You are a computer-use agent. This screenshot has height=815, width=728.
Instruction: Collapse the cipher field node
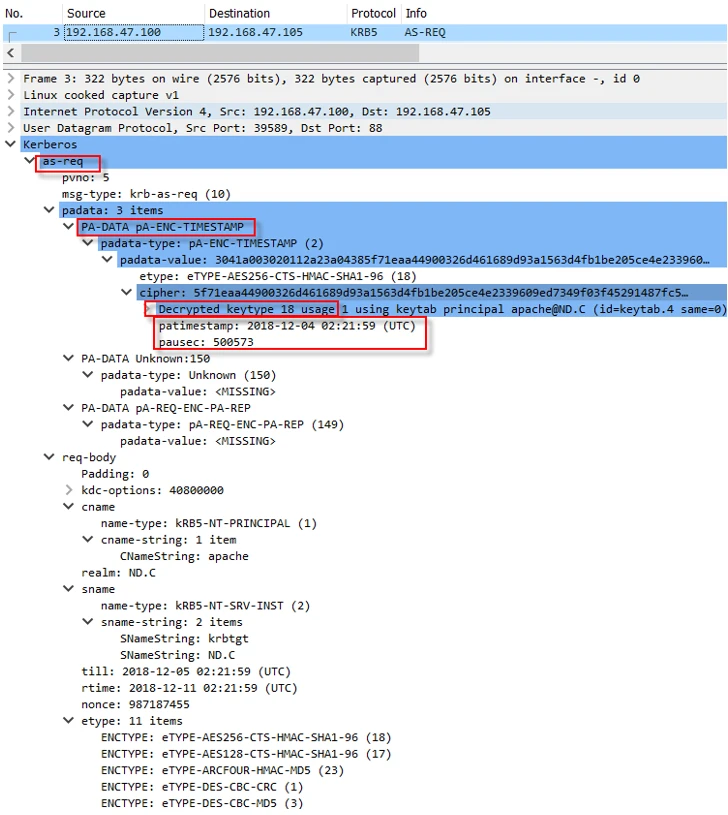[127, 292]
